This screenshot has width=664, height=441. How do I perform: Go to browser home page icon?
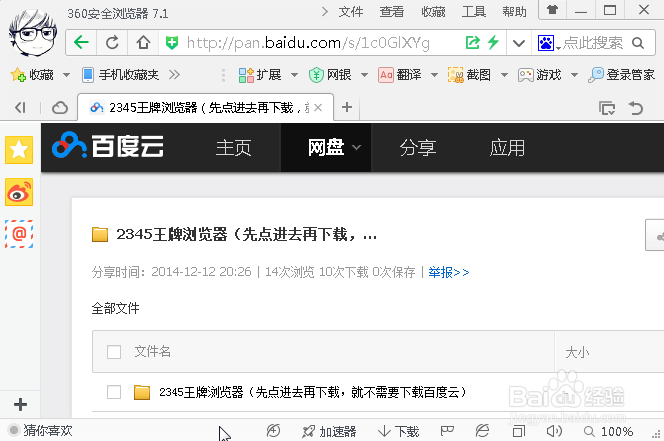(143, 42)
